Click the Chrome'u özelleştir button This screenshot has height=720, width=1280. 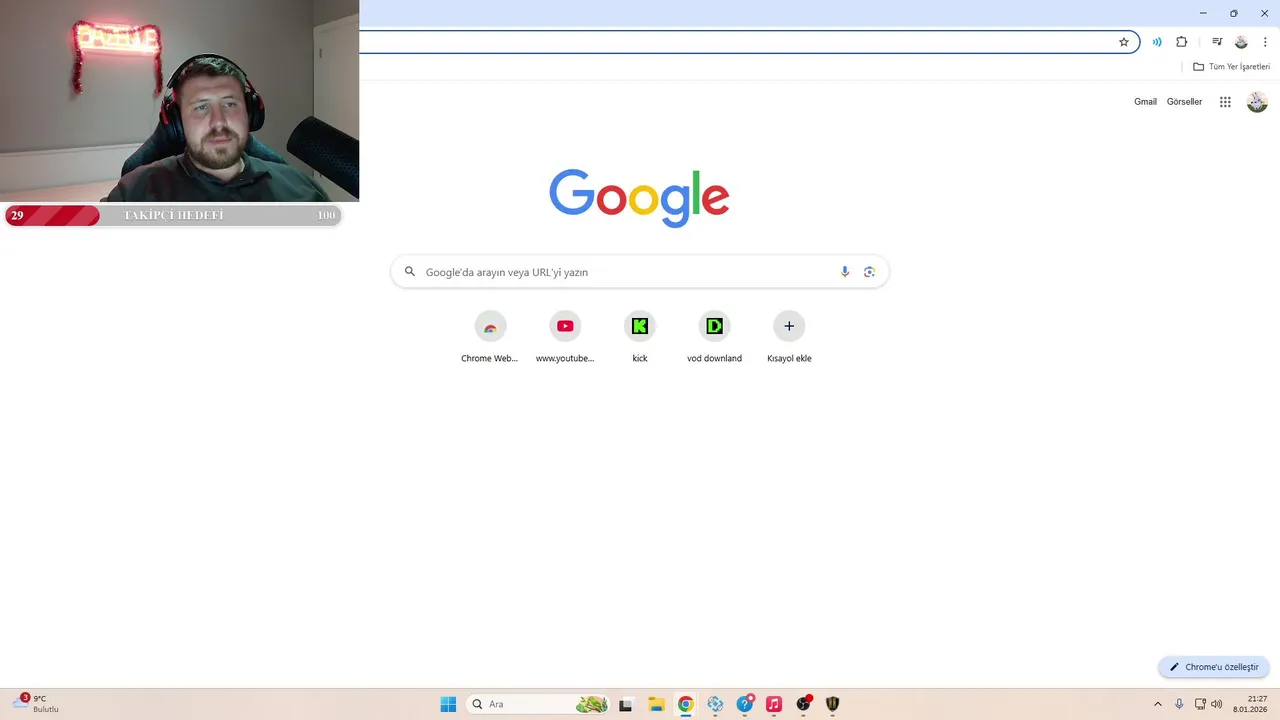(1214, 667)
